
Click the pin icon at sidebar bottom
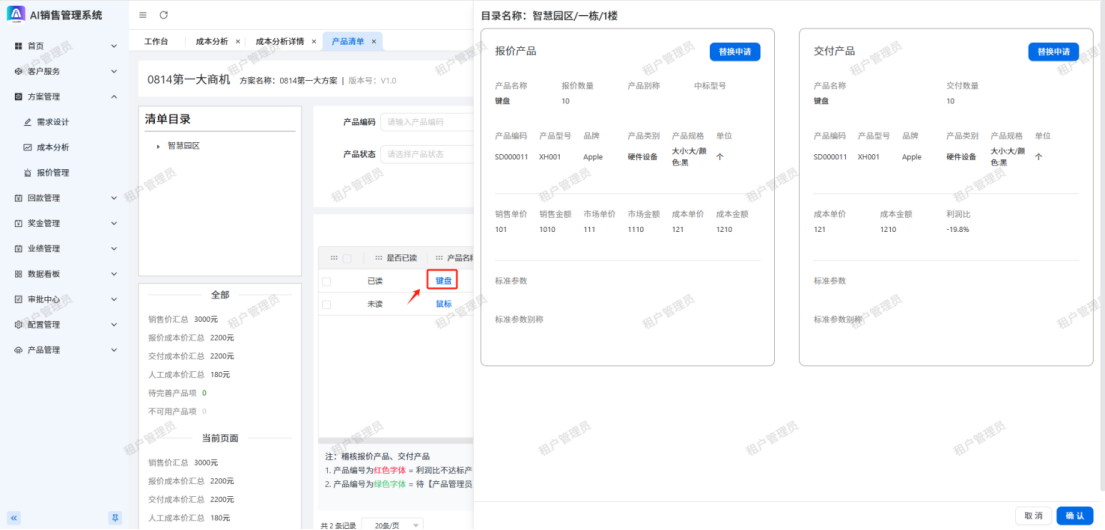113,517
